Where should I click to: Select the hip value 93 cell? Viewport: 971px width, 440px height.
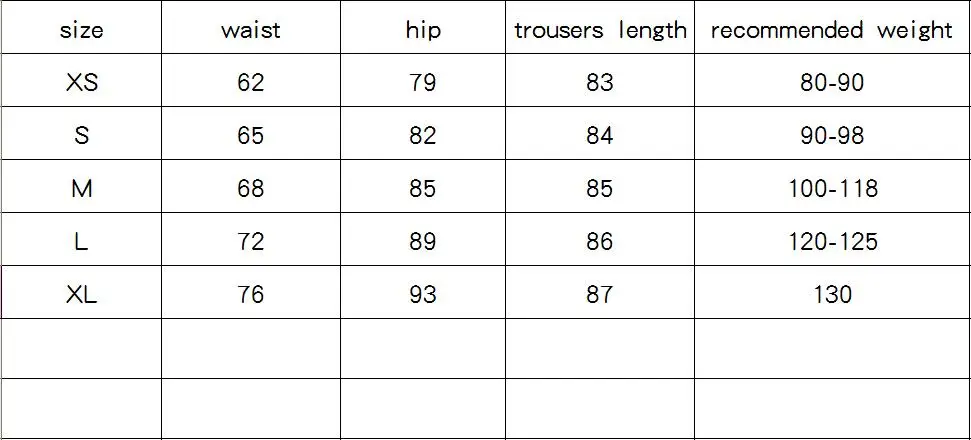coord(423,293)
